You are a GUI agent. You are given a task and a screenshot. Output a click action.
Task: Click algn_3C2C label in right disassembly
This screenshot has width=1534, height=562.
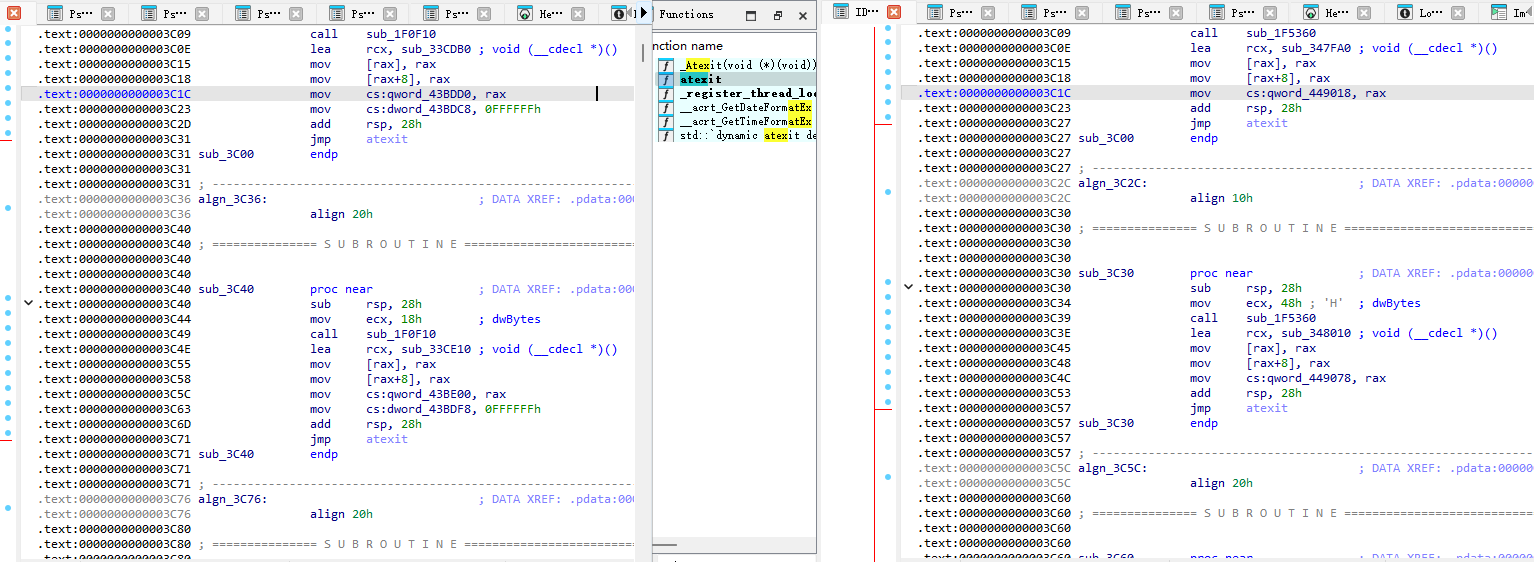pyautogui.click(x=1113, y=183)
